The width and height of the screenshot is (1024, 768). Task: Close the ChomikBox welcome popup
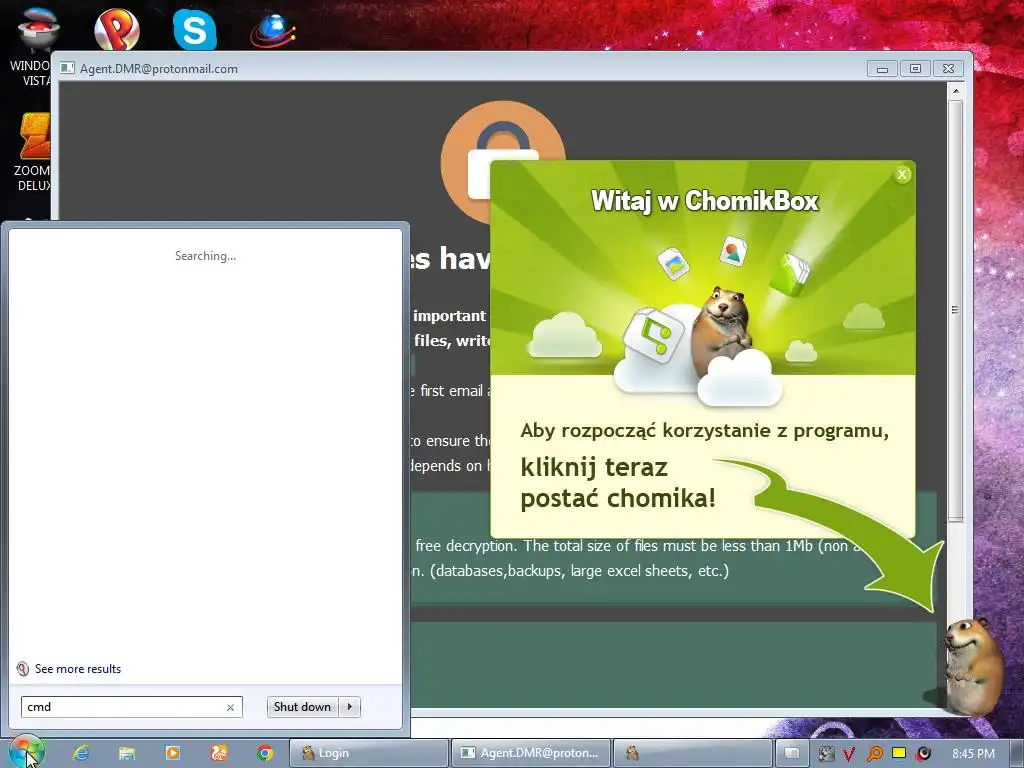(902, 174)
